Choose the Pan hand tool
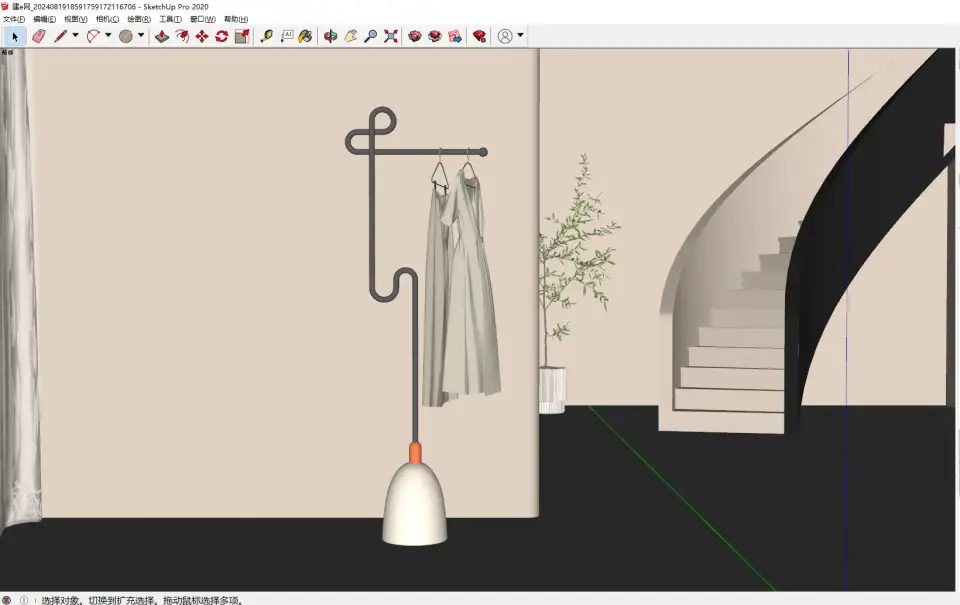960x605 pixels. [x=350, y=37]
